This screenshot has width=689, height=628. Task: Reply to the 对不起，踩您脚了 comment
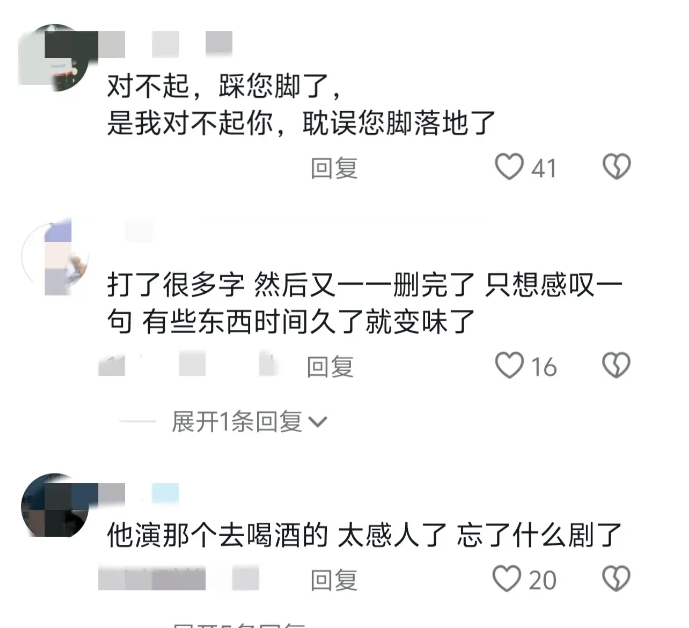click(334, 168)
